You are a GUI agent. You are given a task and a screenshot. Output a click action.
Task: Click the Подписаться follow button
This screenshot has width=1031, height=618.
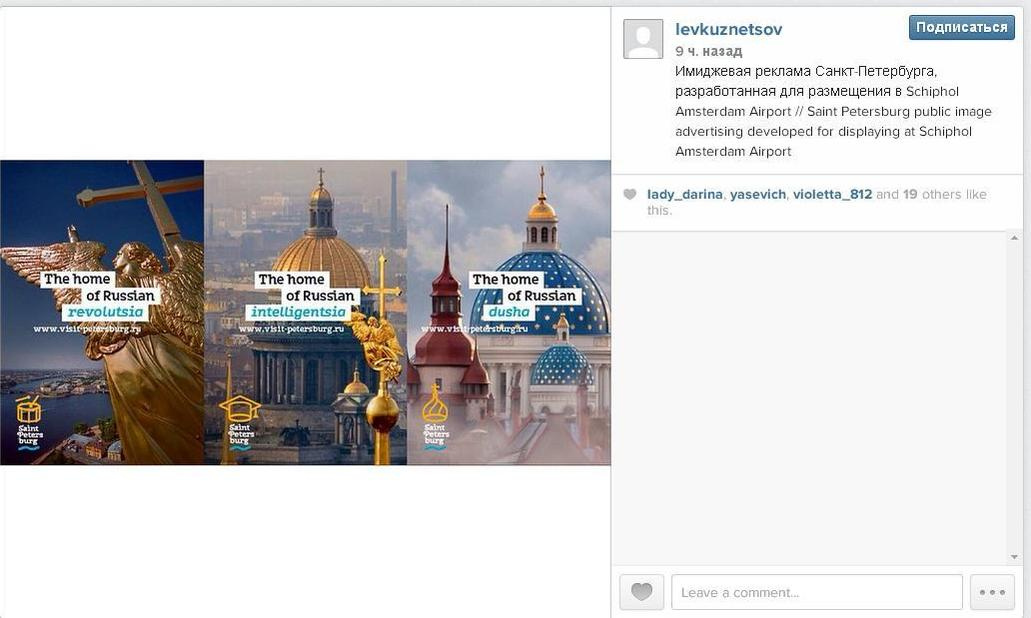coord(961,28)
